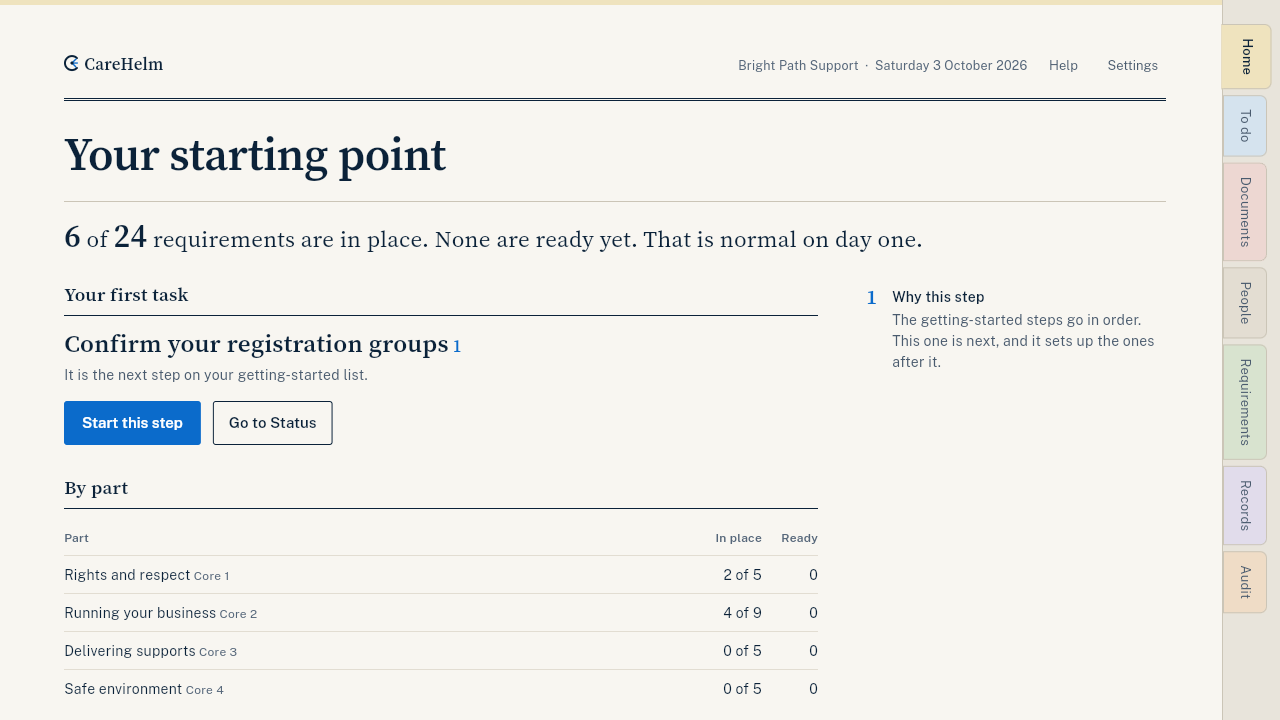Click the 'Bright Path Support' organisation name
The width and height of the screenshot is (1280, 720).
click(798, 66)
